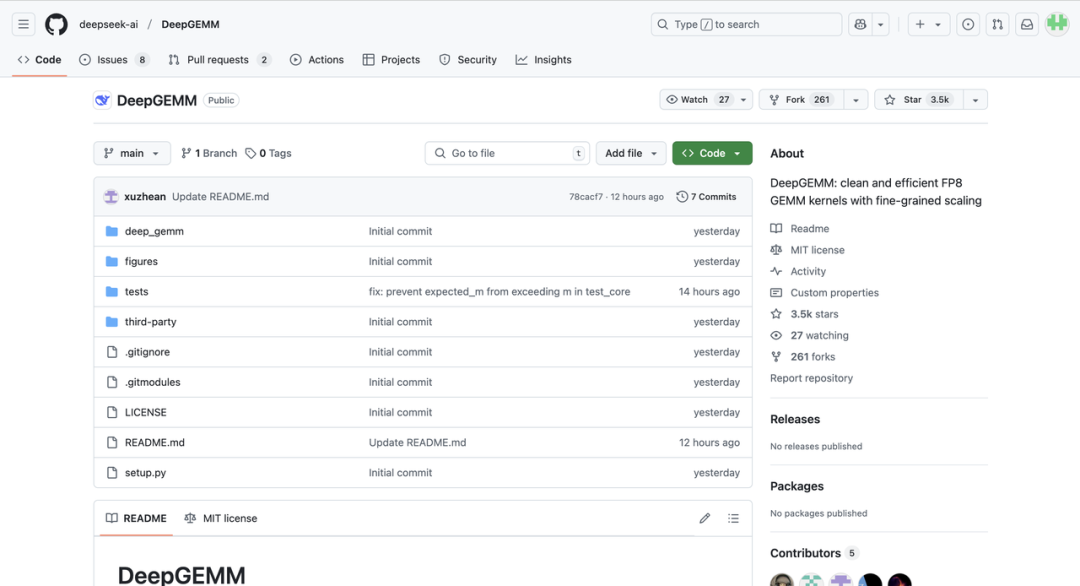
Task: Open the issues inbox icon in header
Action: click(968, 24)
